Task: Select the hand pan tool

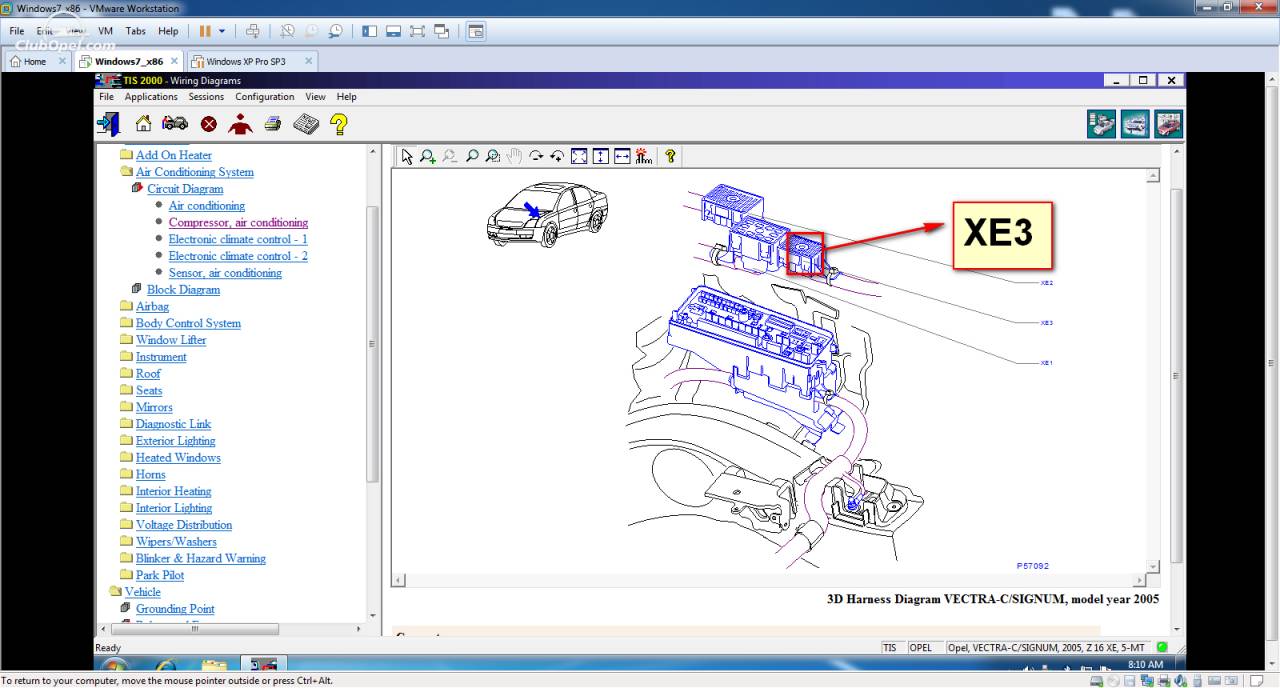Action: click(515, 156)
